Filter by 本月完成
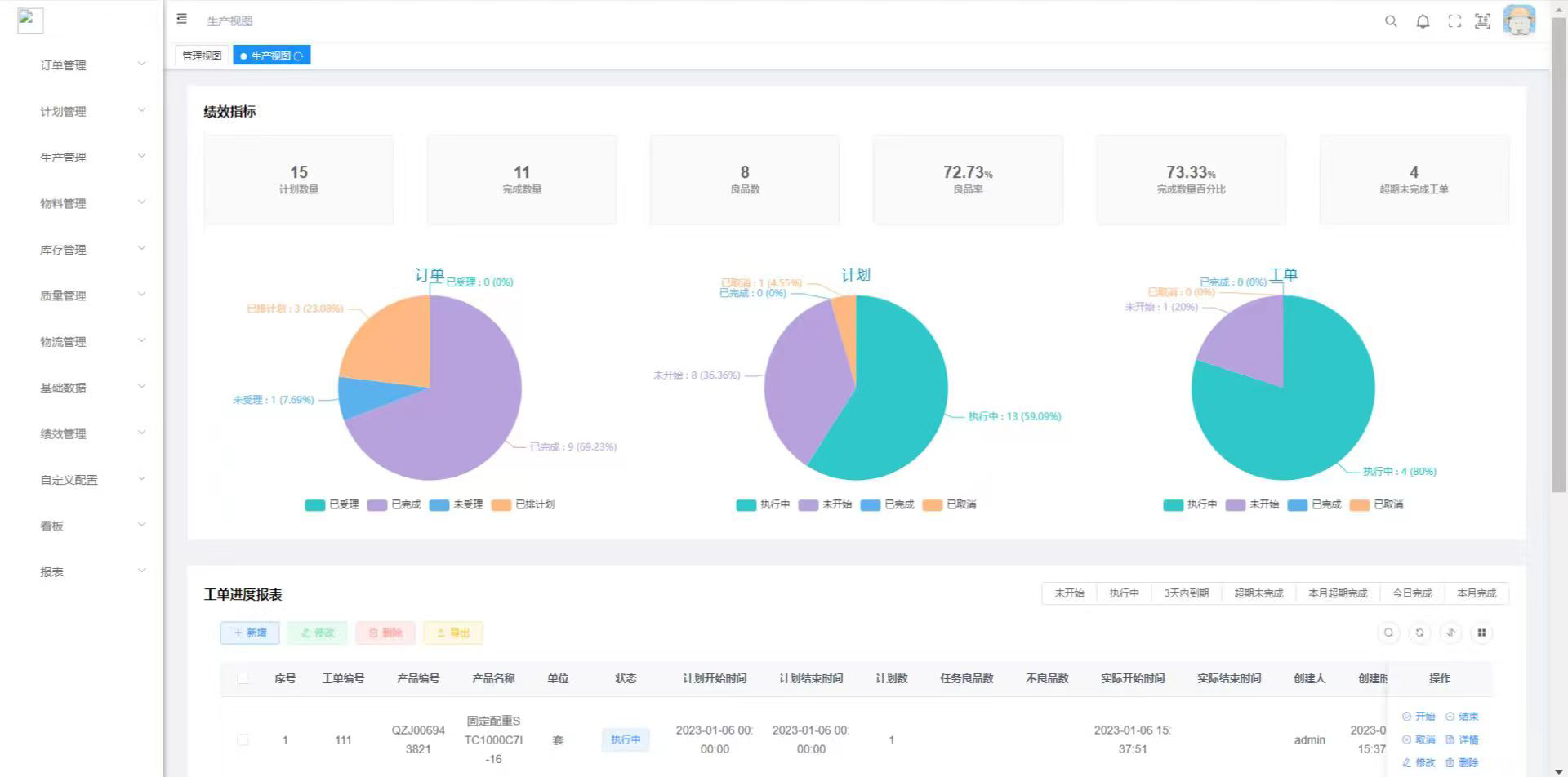Screen dimensions: 1568x777 1477,593
